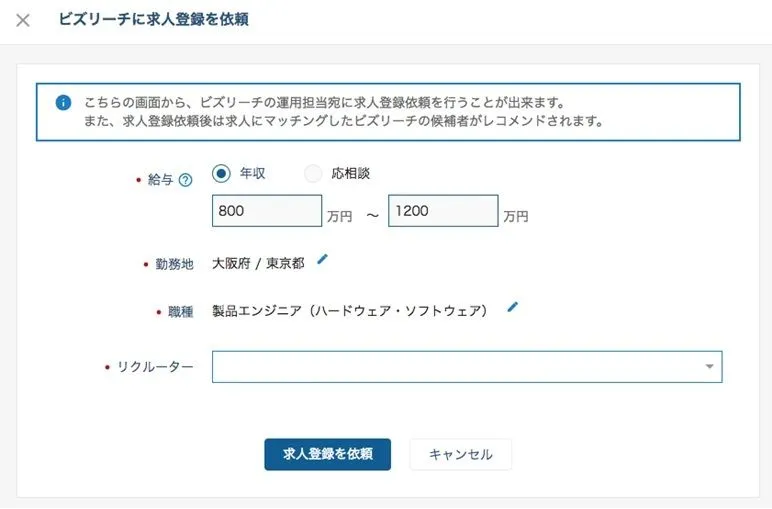Click the ビズリーチに求人登録を依頼 dialog title
This screenshot has width=772, height=509.
pos(154,20)
